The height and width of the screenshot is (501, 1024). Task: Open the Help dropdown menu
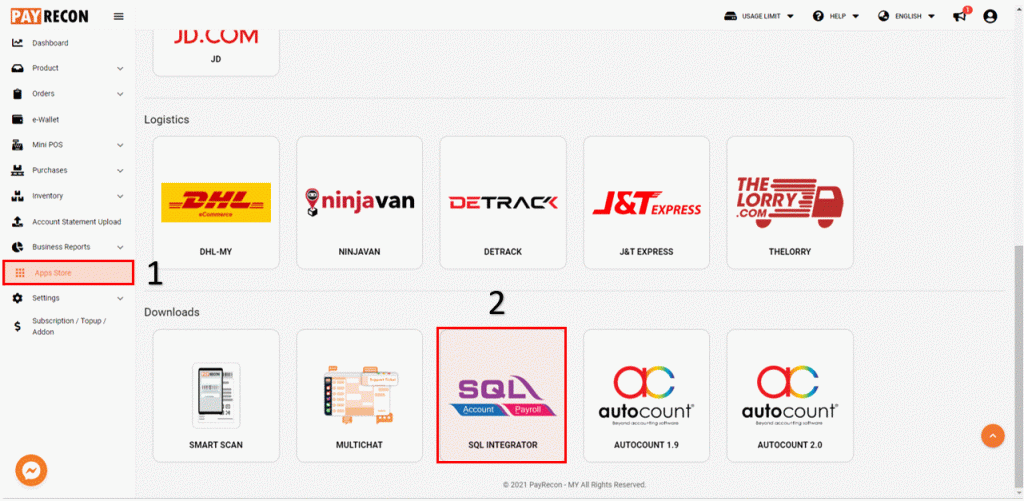(836, 16)
